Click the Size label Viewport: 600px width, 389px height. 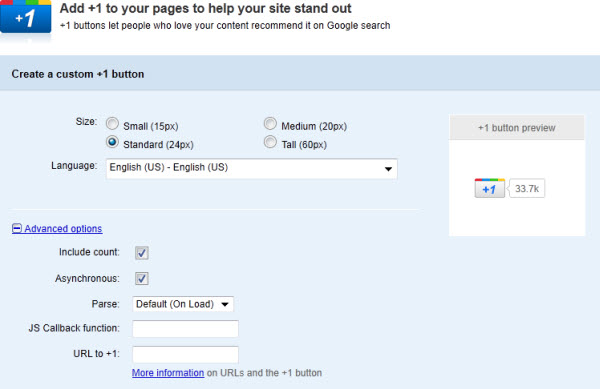point(86,122)
